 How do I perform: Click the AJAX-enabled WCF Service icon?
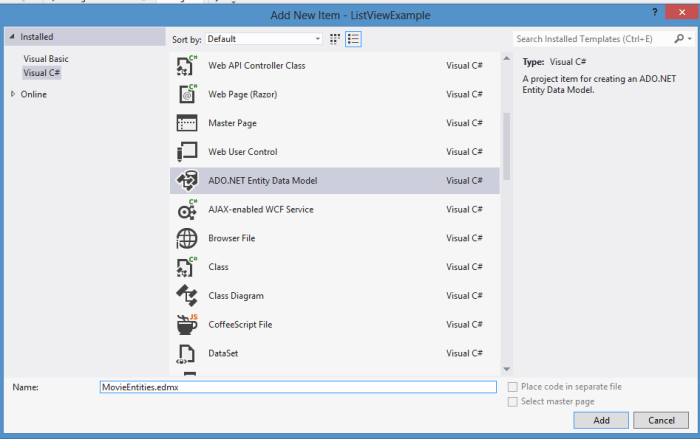click(186, 210)
